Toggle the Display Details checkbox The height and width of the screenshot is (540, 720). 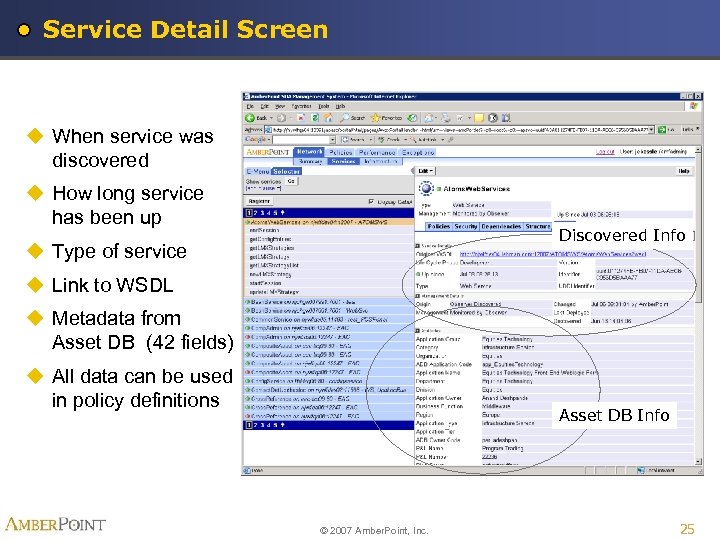coord(371,202)
